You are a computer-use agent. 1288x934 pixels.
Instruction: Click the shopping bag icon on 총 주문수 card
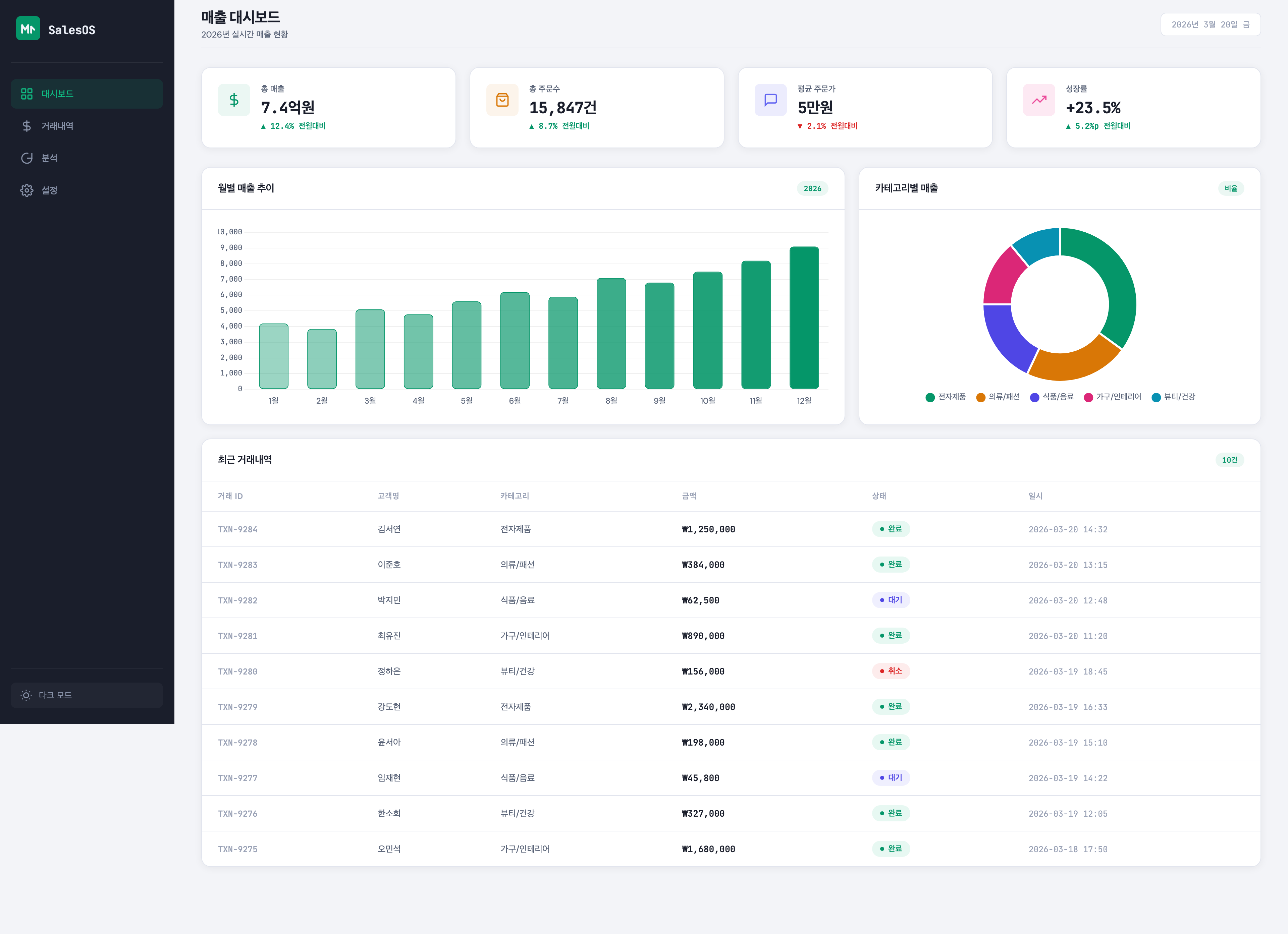tap(502, 100)
